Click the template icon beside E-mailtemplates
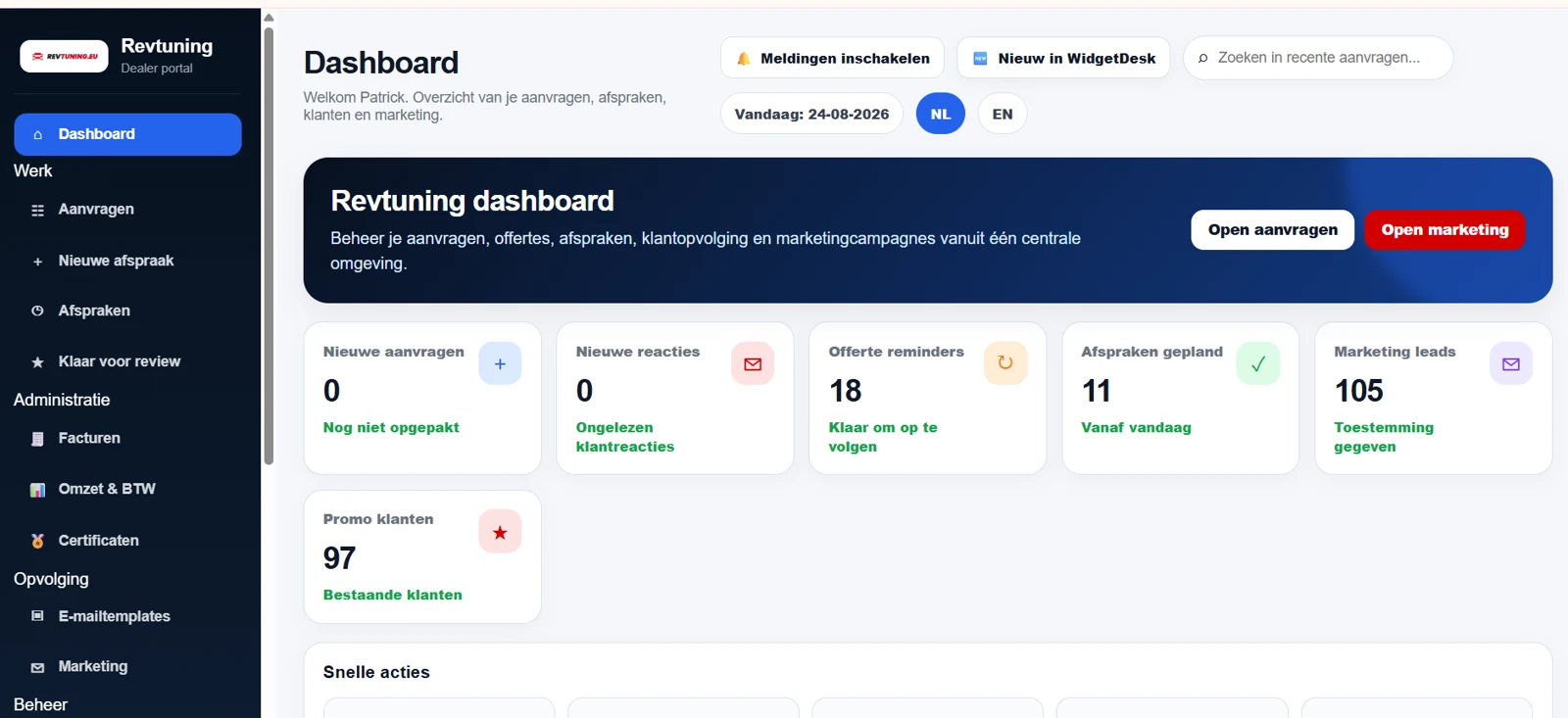The image size is (1568, 718). pos(38,616)
